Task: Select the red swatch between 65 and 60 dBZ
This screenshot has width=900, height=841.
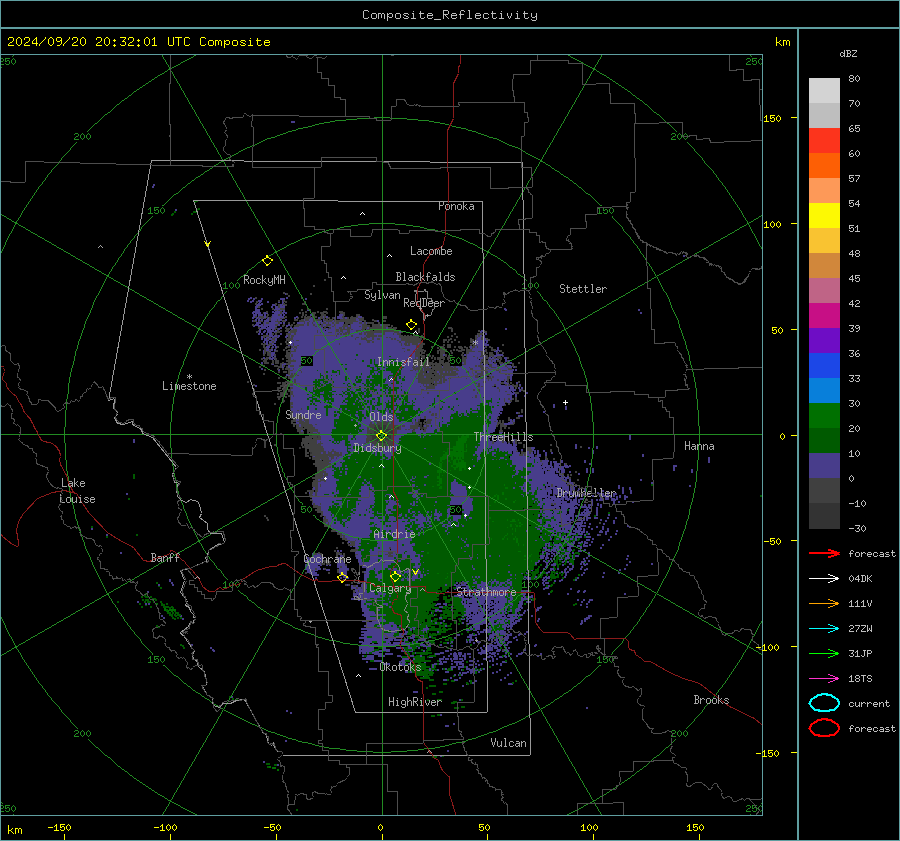Action: [824, 140]
